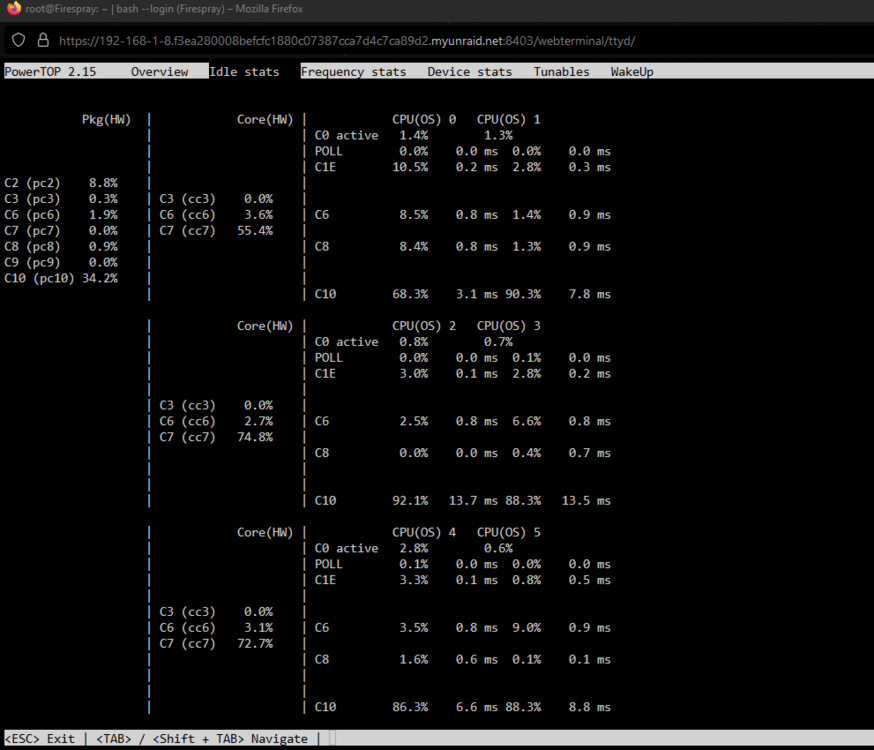Click the shield tracking protection icon
This screenshot has height=750, width=874.
tap(18, 40)
